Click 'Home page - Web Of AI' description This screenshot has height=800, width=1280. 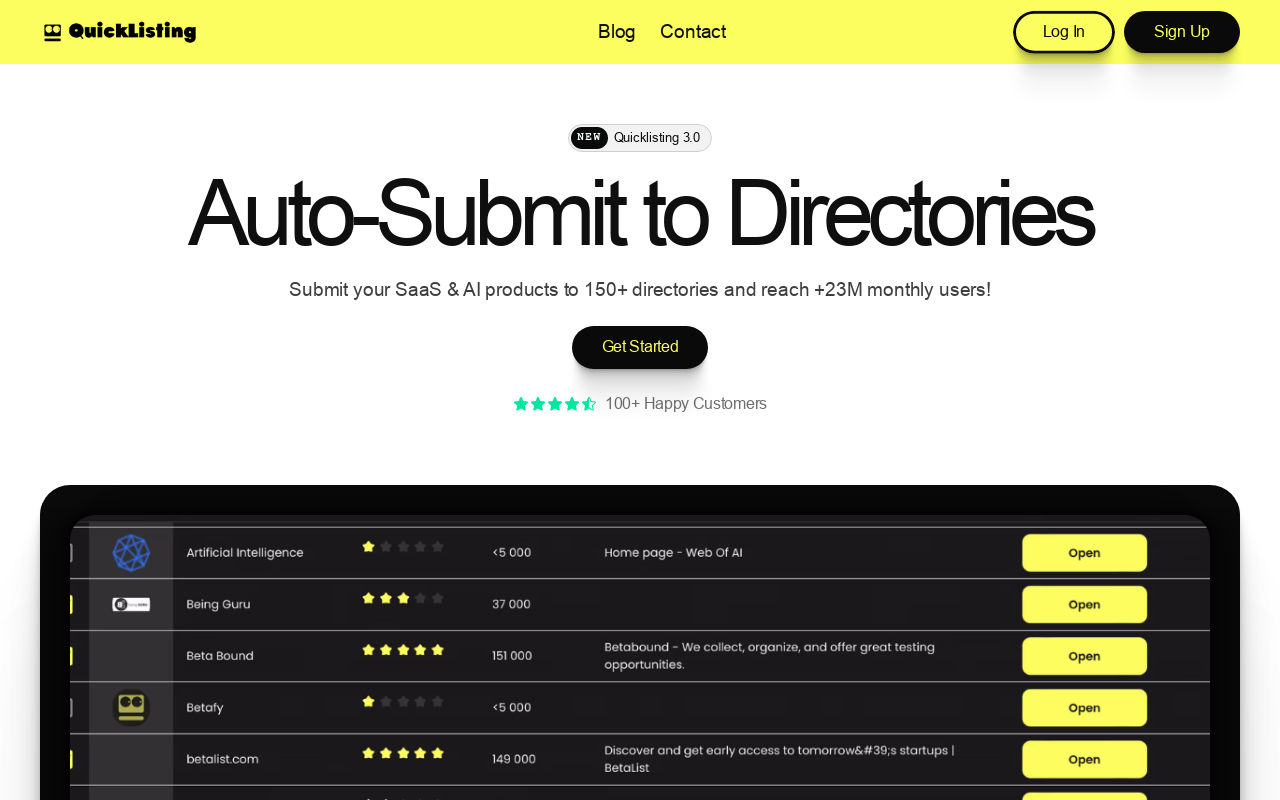click(673, 553)
